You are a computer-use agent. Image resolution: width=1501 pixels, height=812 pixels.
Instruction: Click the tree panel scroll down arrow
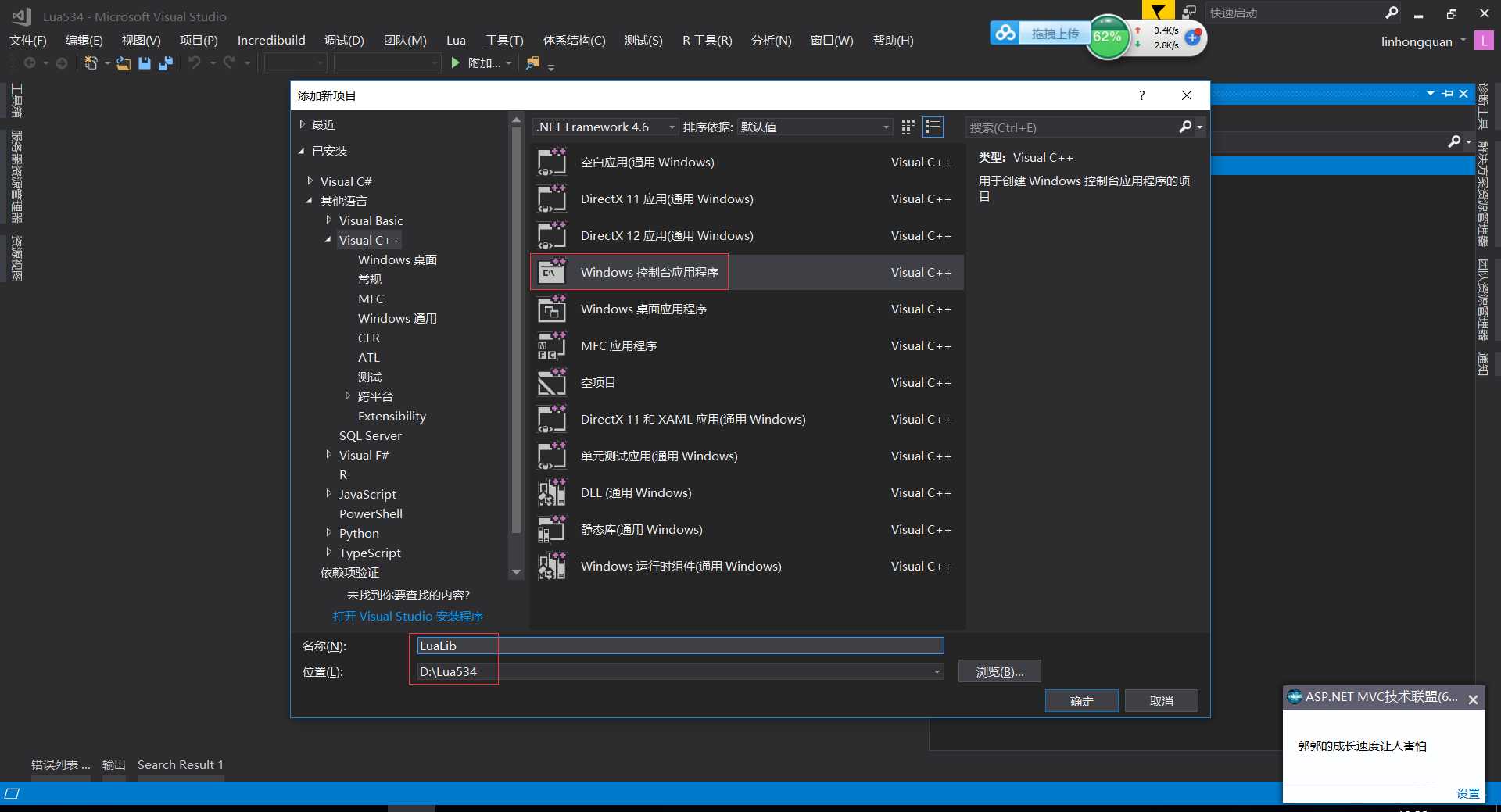coord(516,573)
